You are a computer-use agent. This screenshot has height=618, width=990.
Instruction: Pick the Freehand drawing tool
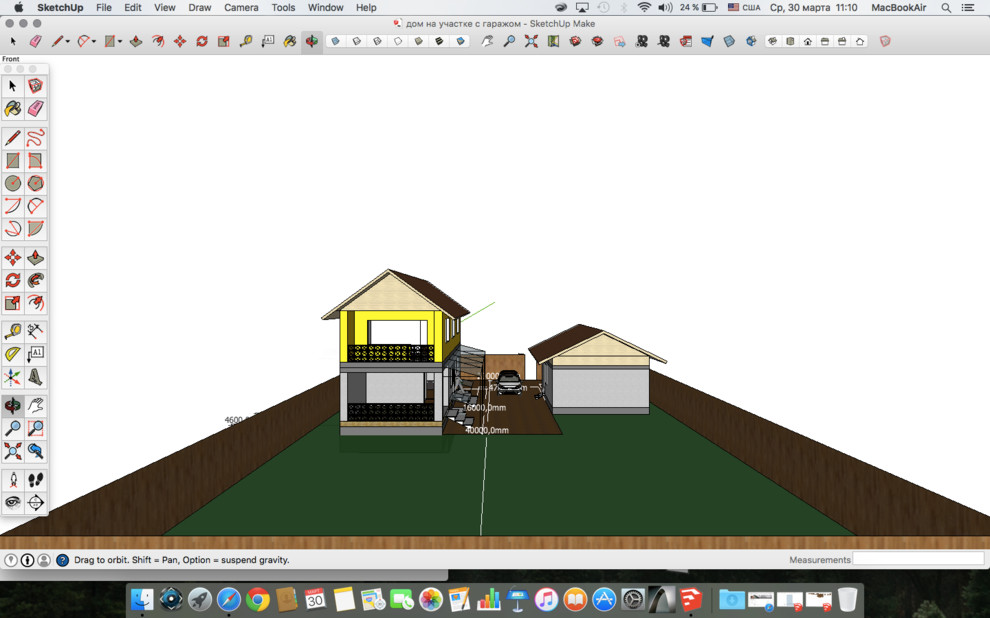coord(35,138)
